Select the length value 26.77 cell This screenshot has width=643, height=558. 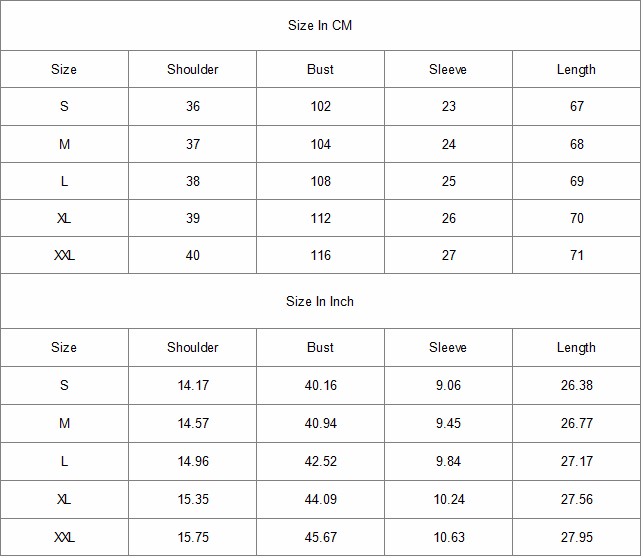[x=577, y=424]
